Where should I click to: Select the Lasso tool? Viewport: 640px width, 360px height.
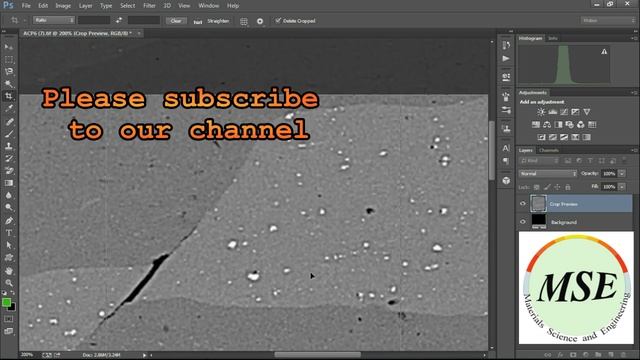coord(9,72)
